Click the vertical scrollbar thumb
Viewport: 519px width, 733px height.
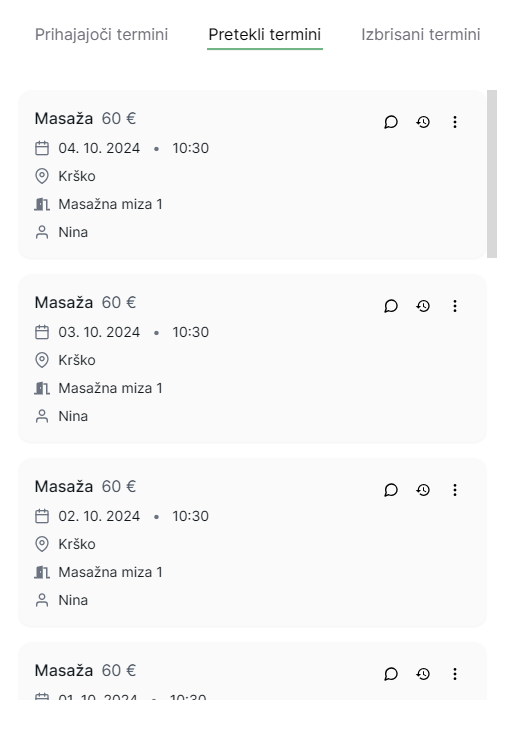[x=492, y=174]
